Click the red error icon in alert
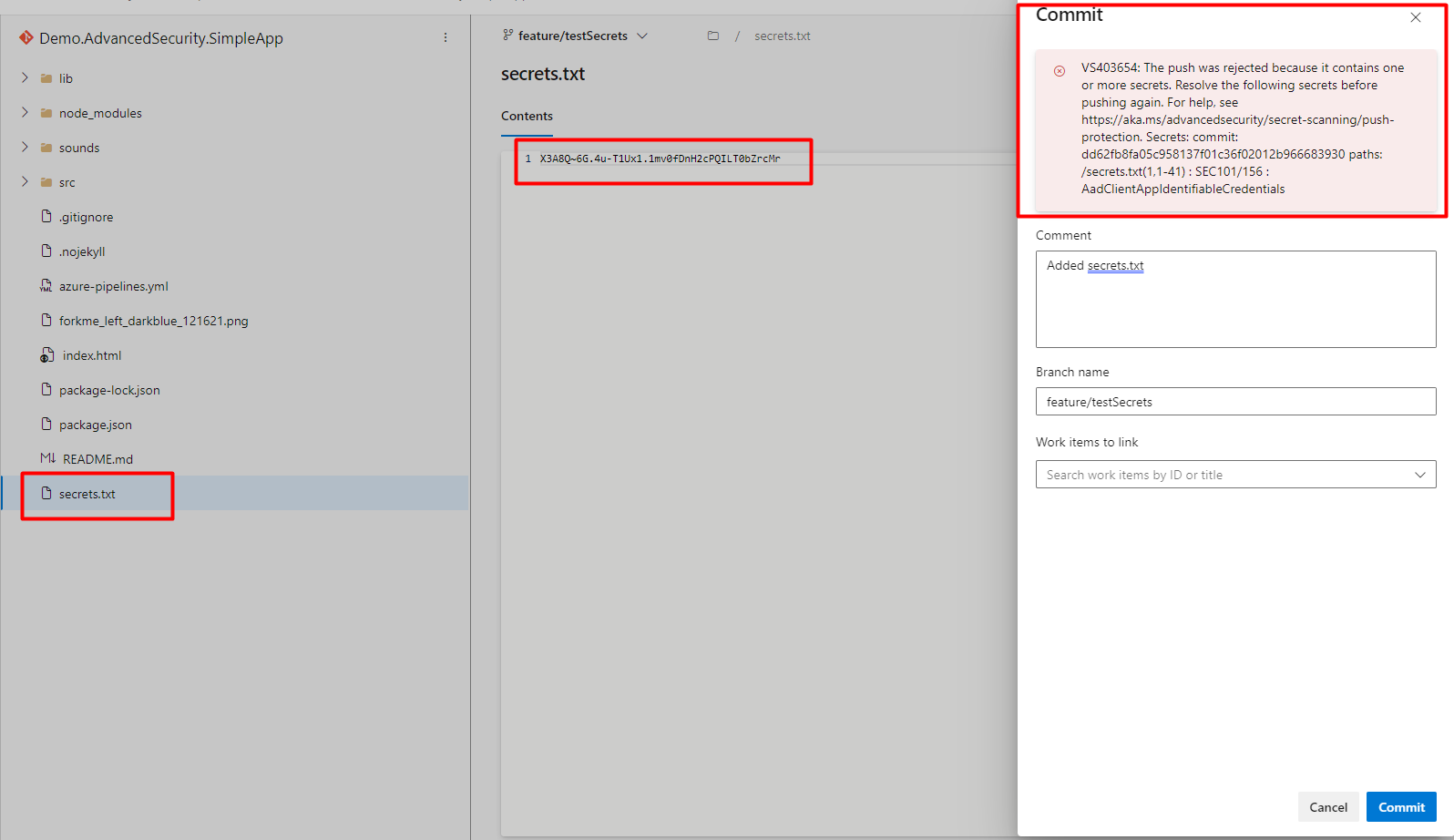Image resolution: width=1454 pixels, height=840 pixels. pyautogui.click(x=1060, y=71)
